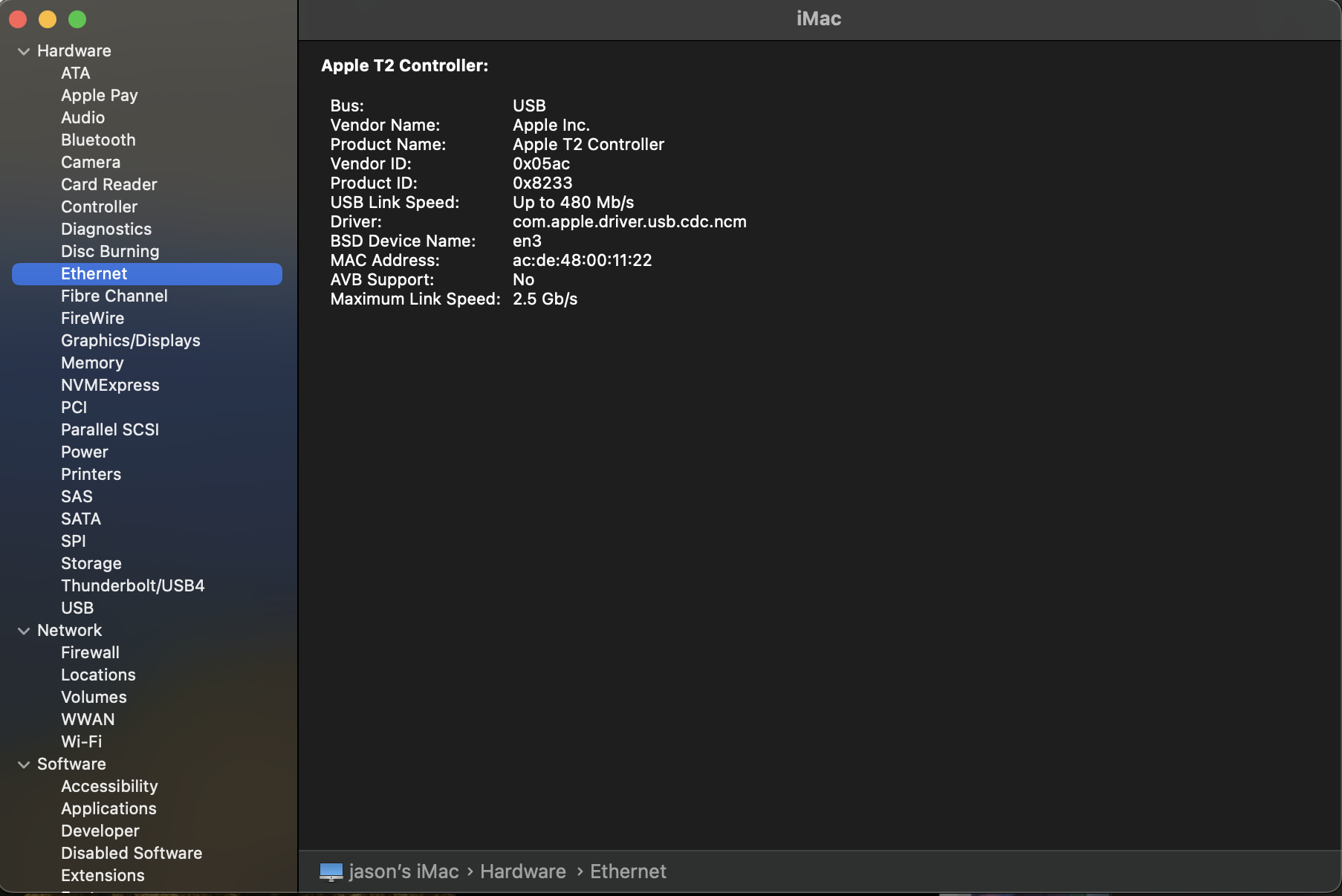Click the Up to 480 Mb/s value
1342x896 pixels.
pyautogui.click(x=574, y=202)
